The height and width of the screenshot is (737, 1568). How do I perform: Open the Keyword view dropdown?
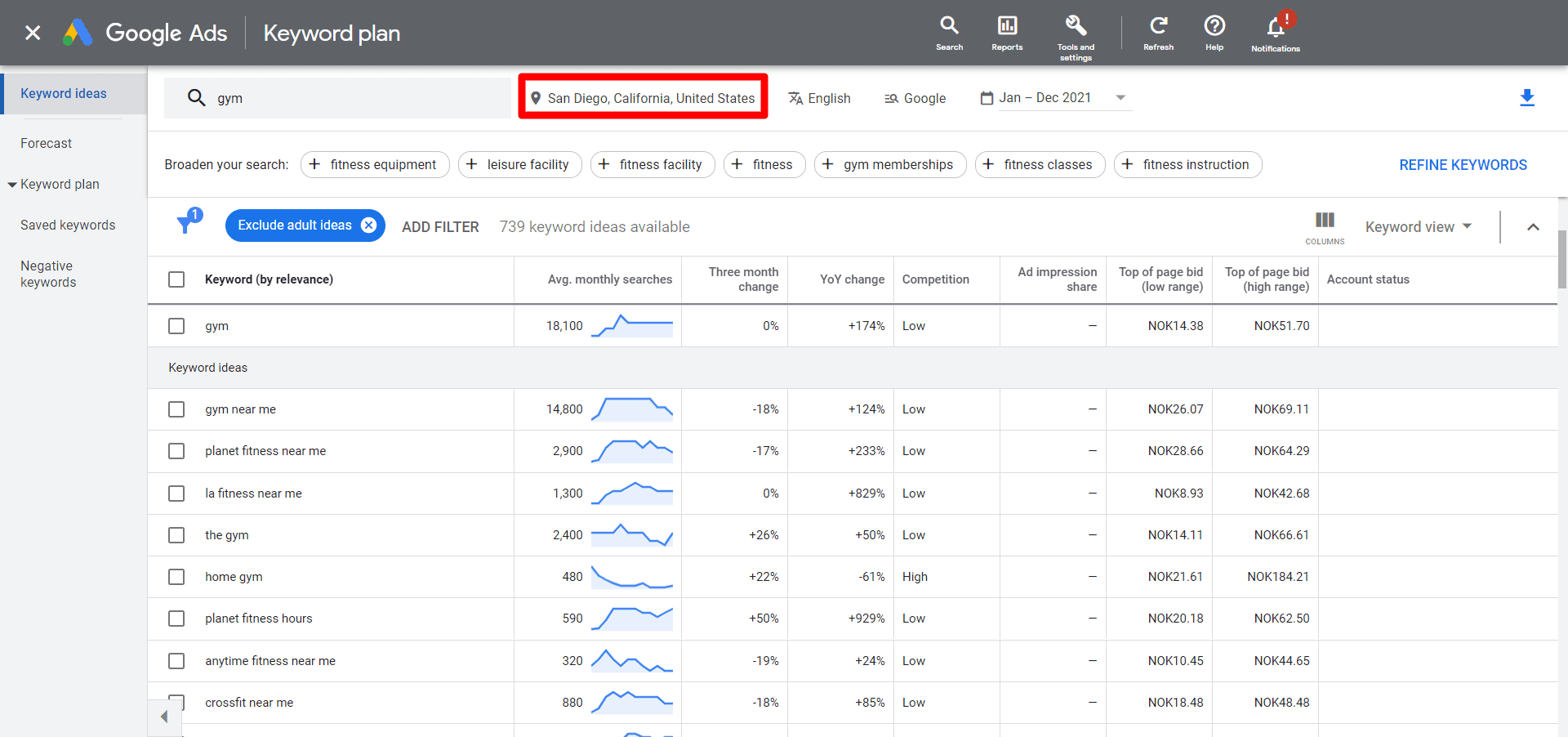click(x=1418, y=226)
